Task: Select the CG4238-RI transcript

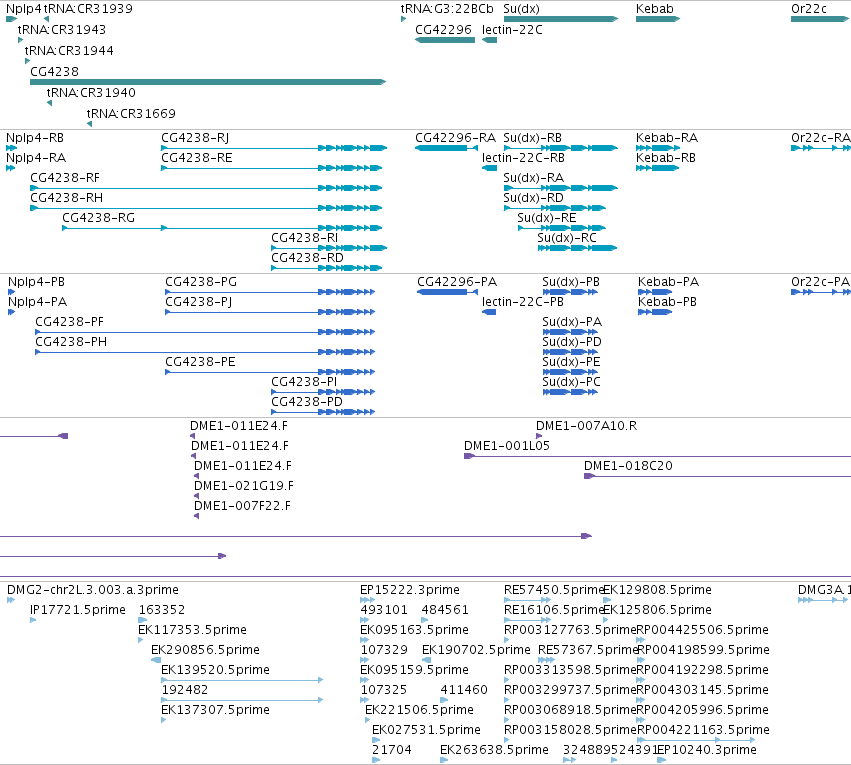Action: (x=329, y=248)
